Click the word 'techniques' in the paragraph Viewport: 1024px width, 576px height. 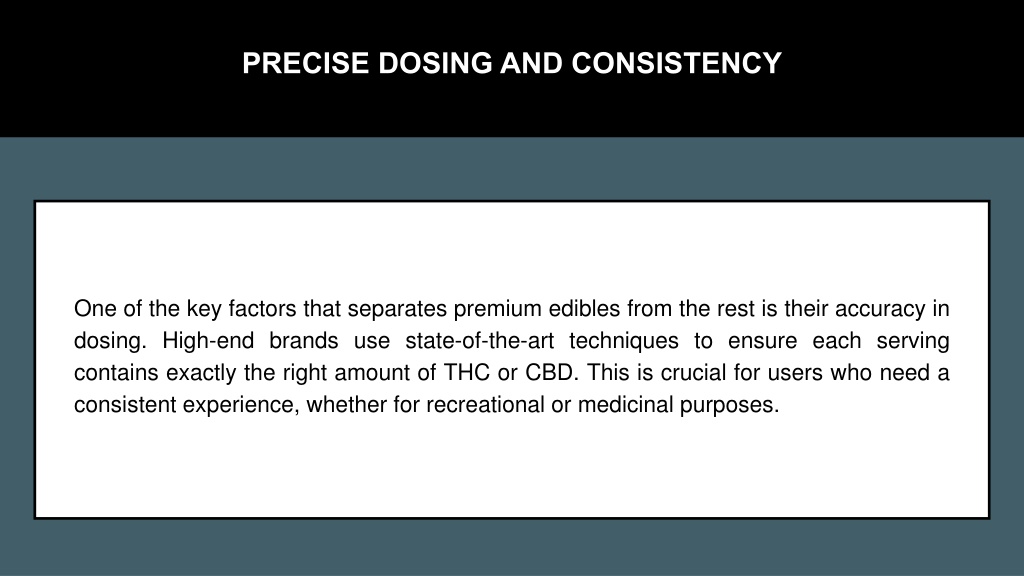pyautogui.click(x=624, y=341)
